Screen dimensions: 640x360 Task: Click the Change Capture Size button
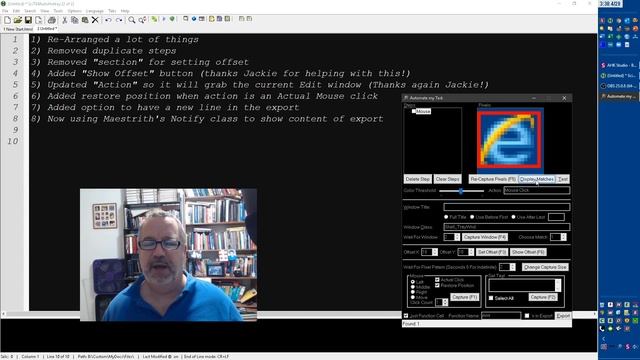545,267
